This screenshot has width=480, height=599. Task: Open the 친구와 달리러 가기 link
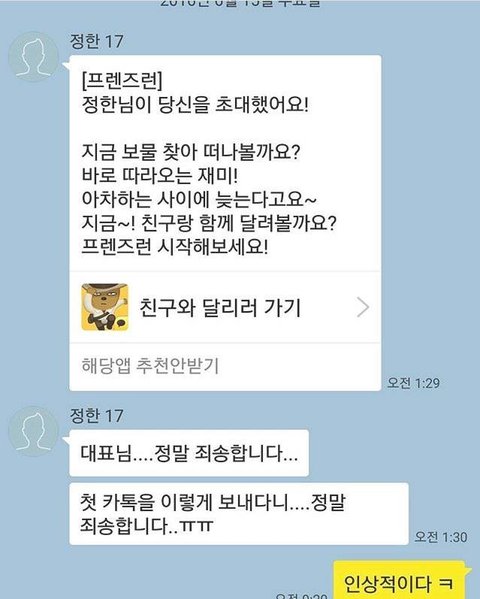pyautogui.click(x=225, y=308)
